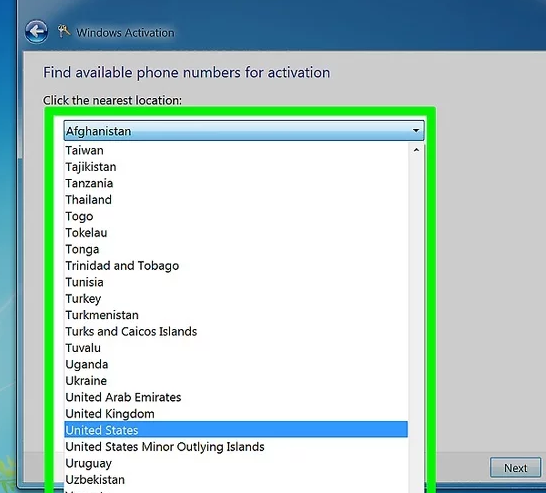Viewport: 546px width, 493px height.
Task: Select Taiwan from the location list
Action: [x=236, y=150]
